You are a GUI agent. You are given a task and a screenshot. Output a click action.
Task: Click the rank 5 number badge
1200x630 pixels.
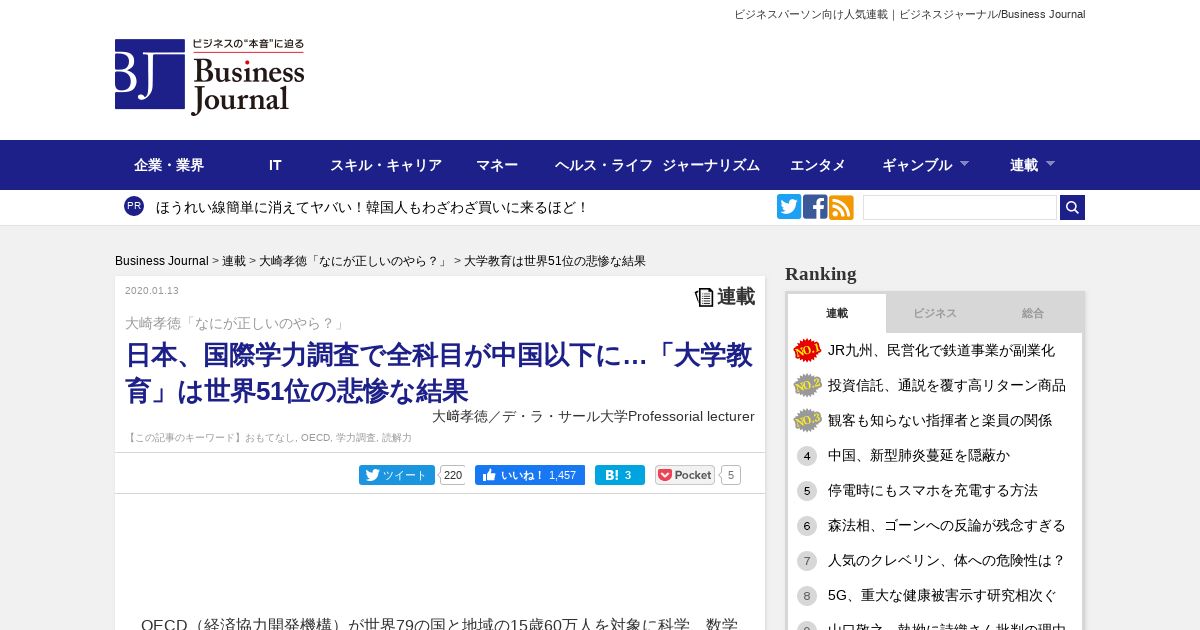pyautogui.click(x=807, y=491)
